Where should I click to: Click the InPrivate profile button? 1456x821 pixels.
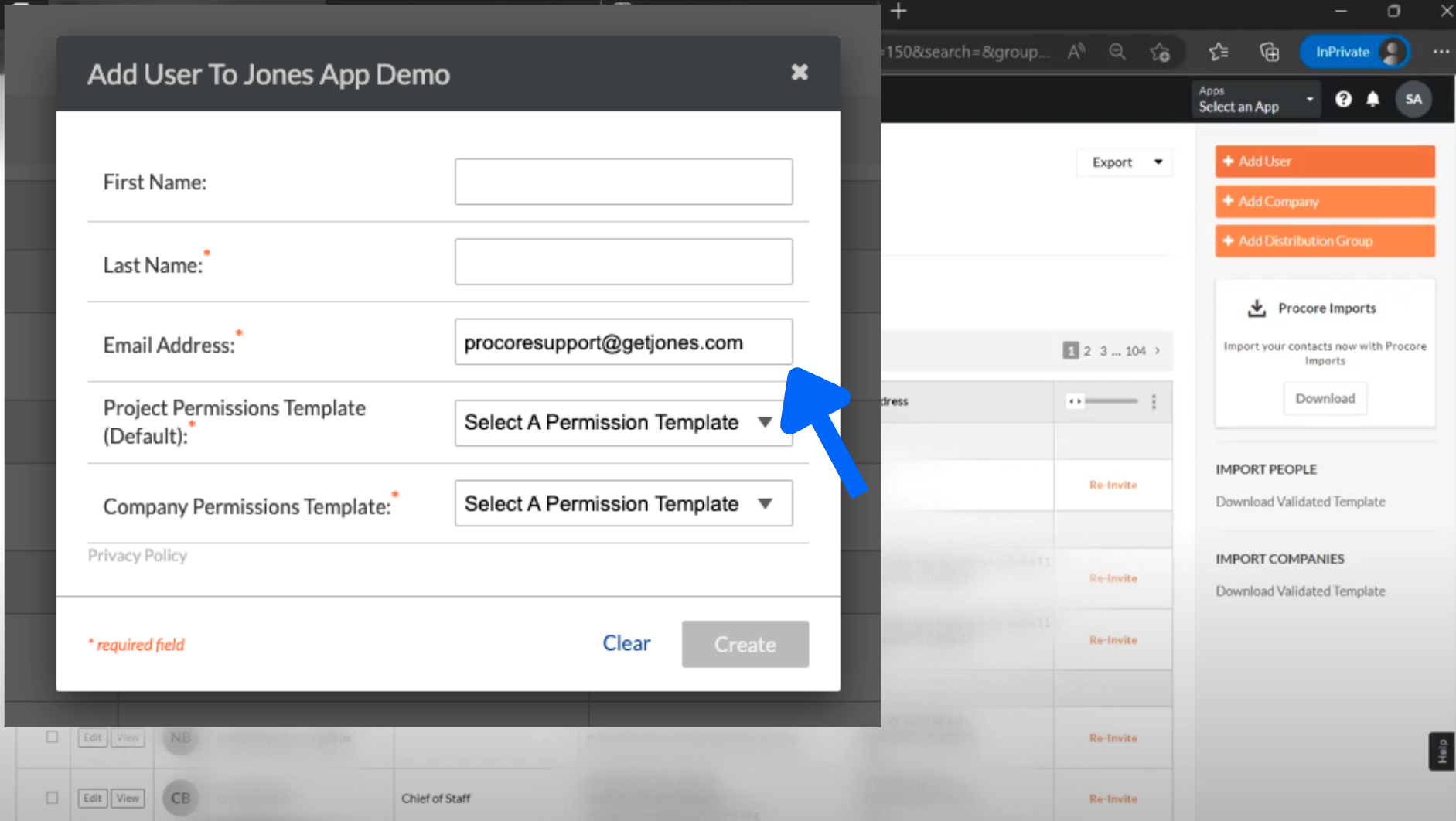(x=1355, y=52)
